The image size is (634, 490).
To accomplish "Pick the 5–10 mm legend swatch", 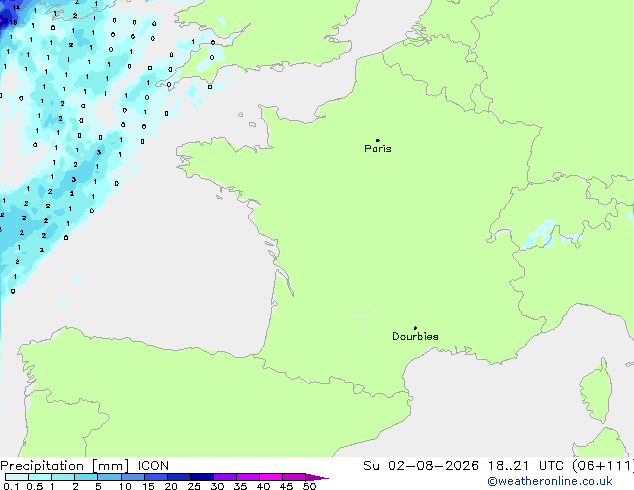I will [x=109, y=477].
